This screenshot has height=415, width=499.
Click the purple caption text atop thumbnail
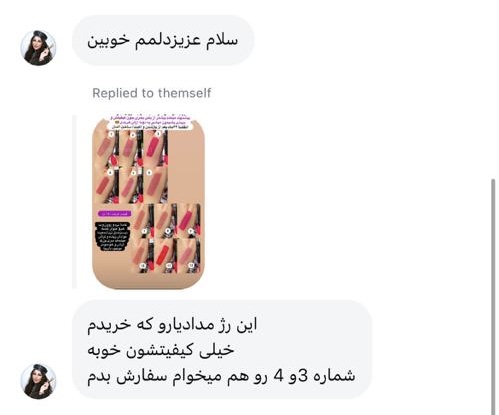tap(151, 122)
